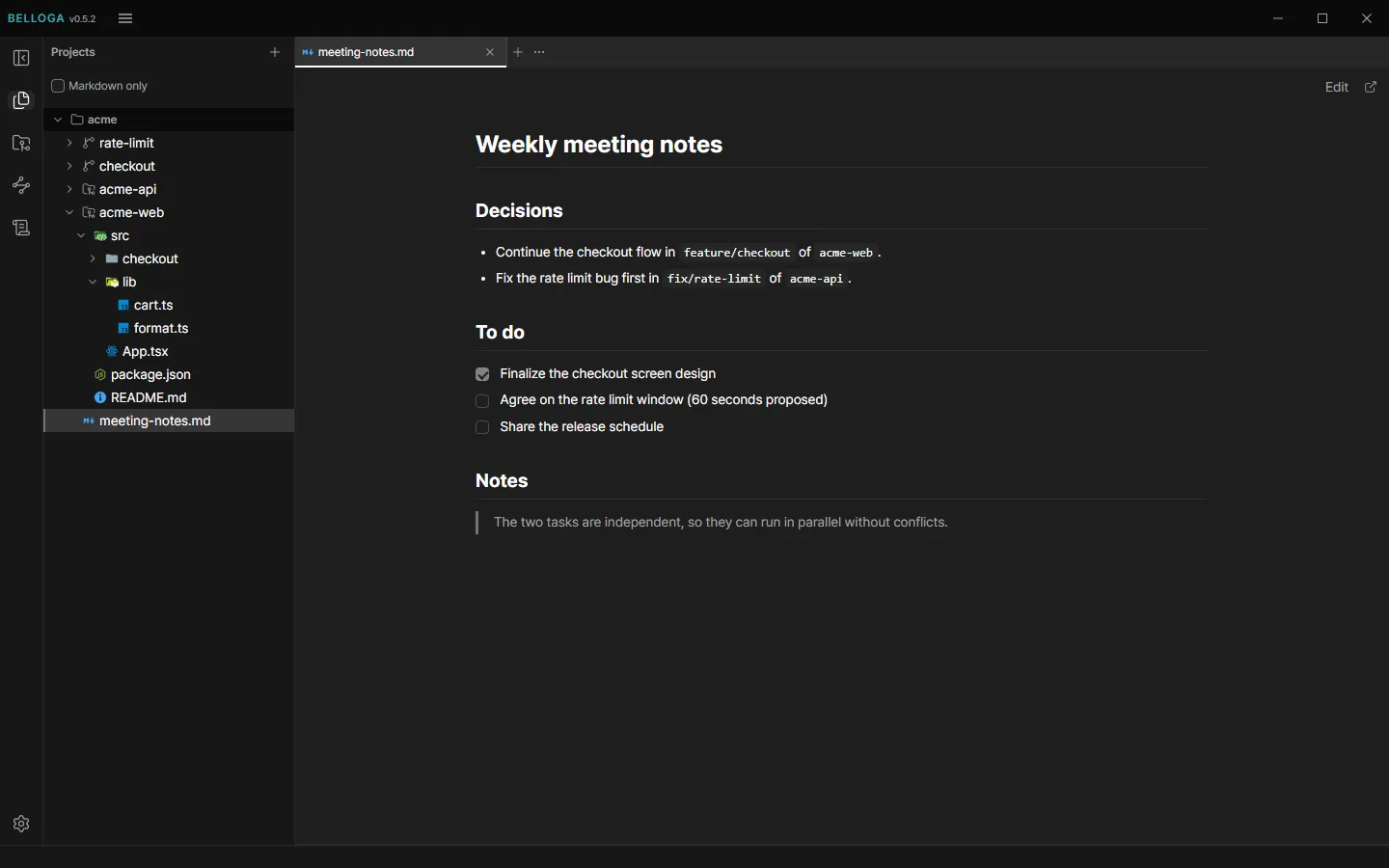Open the repository folder icon in the activity bar

21,143
